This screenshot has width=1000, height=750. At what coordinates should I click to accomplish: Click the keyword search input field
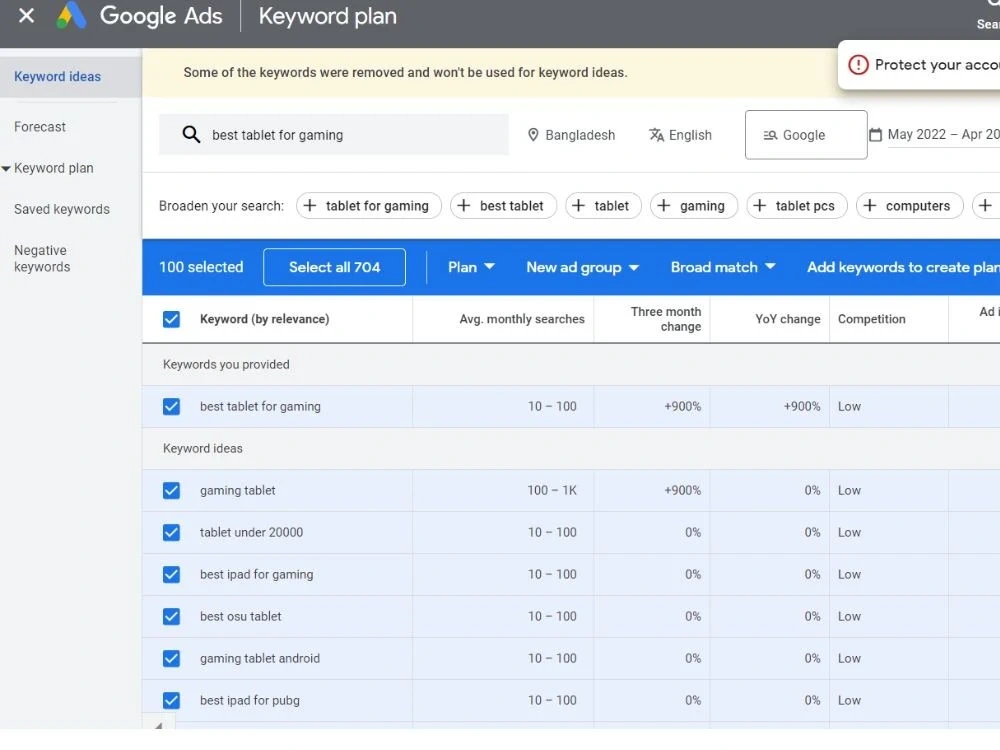click(334, 135)
